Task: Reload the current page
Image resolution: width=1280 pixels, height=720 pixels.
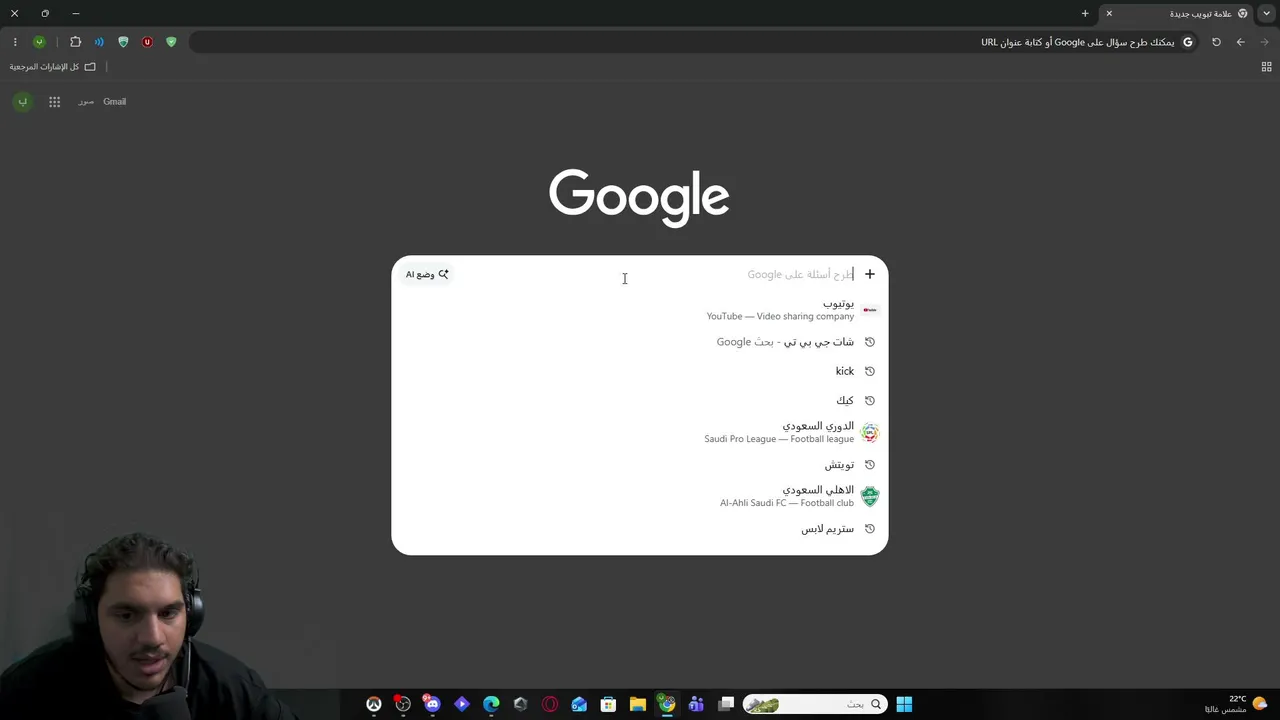Action: (1216, 42)
